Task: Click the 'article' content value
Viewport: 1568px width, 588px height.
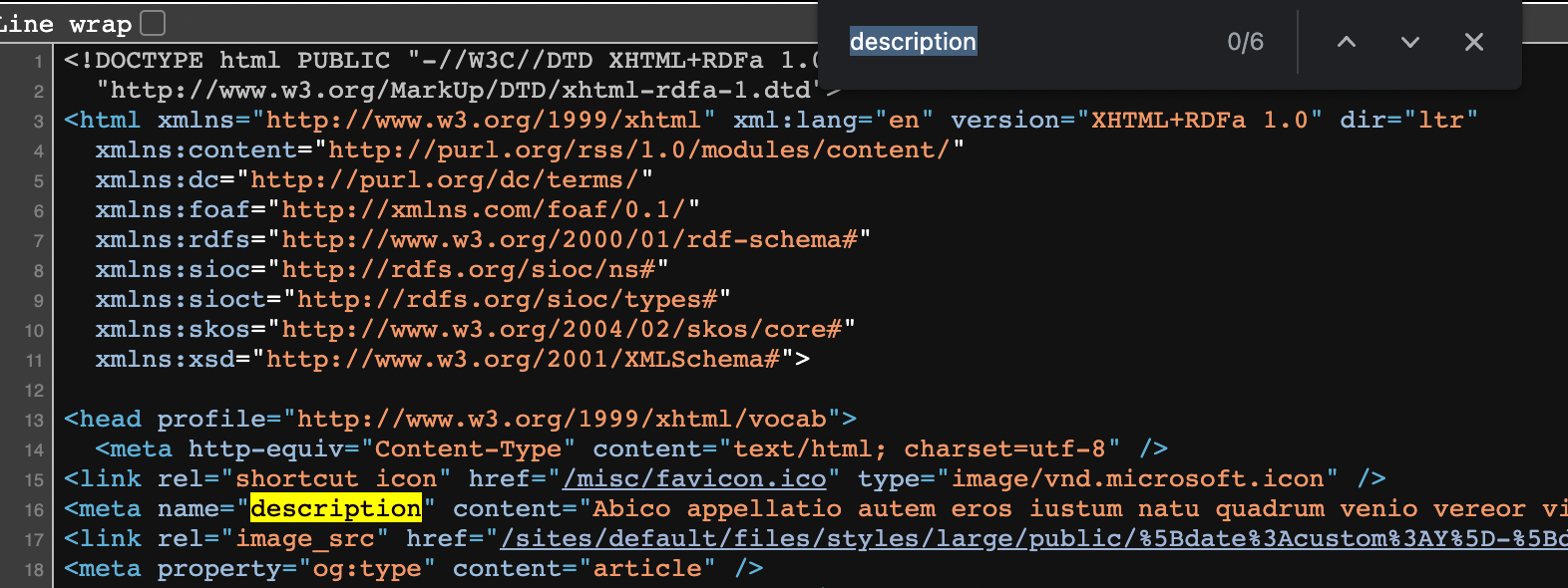Action: (647, 568)
